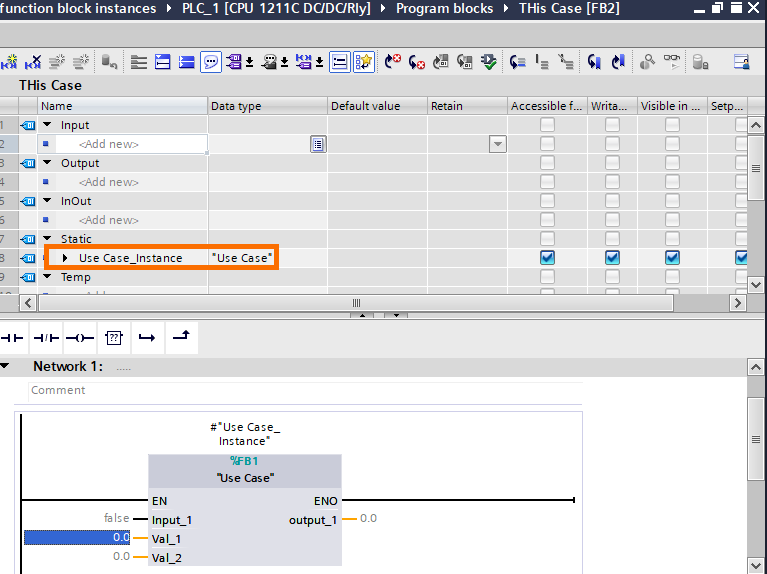767x574 pixels.
Task: Click the Program blocks breadcrumb item
Action: 444,8
